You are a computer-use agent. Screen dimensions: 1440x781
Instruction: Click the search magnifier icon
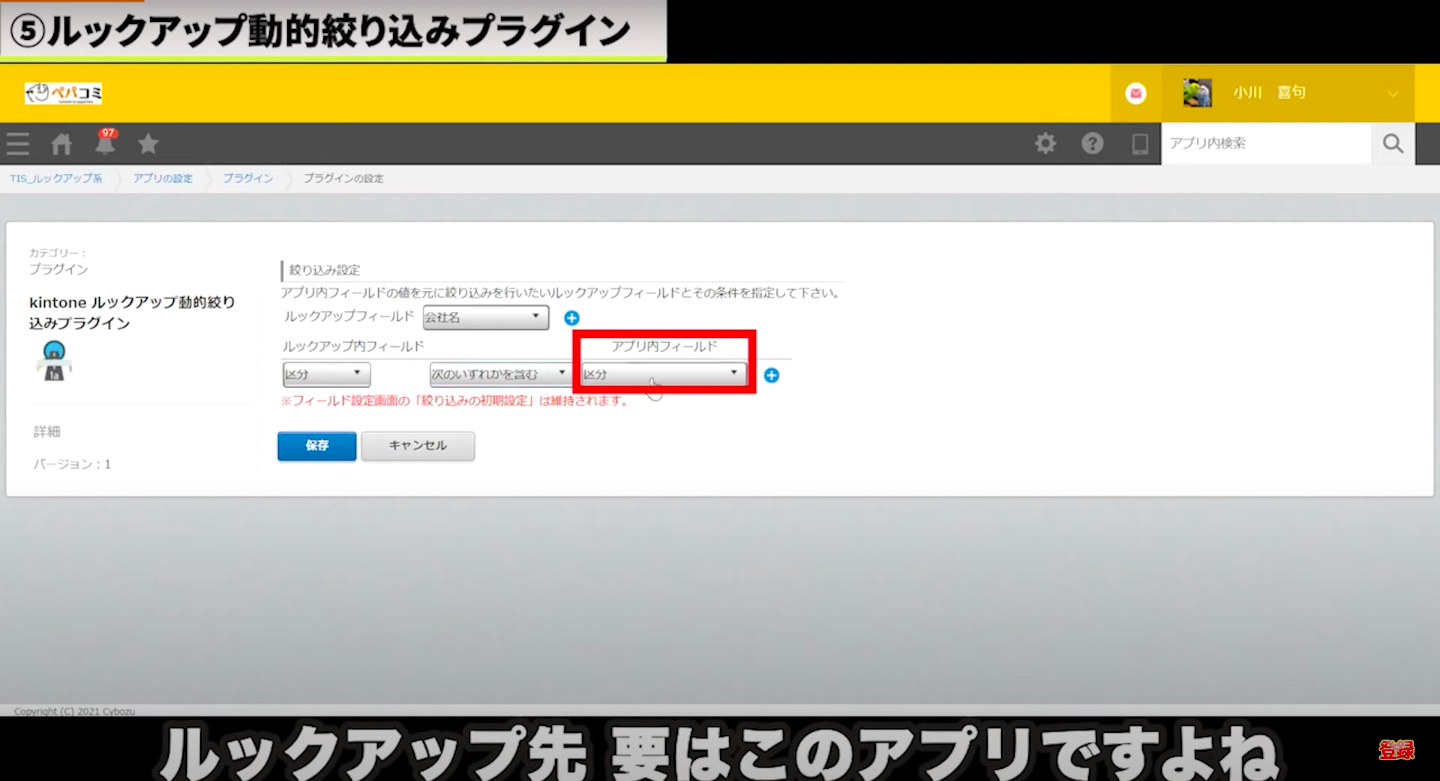point(1393,144)
